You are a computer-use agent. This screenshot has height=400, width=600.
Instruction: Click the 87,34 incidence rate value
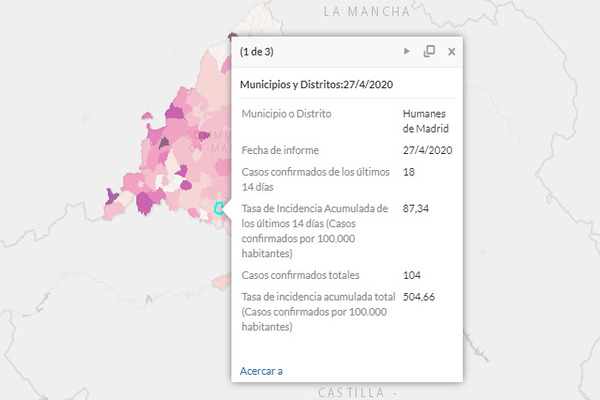pos(416,209)
